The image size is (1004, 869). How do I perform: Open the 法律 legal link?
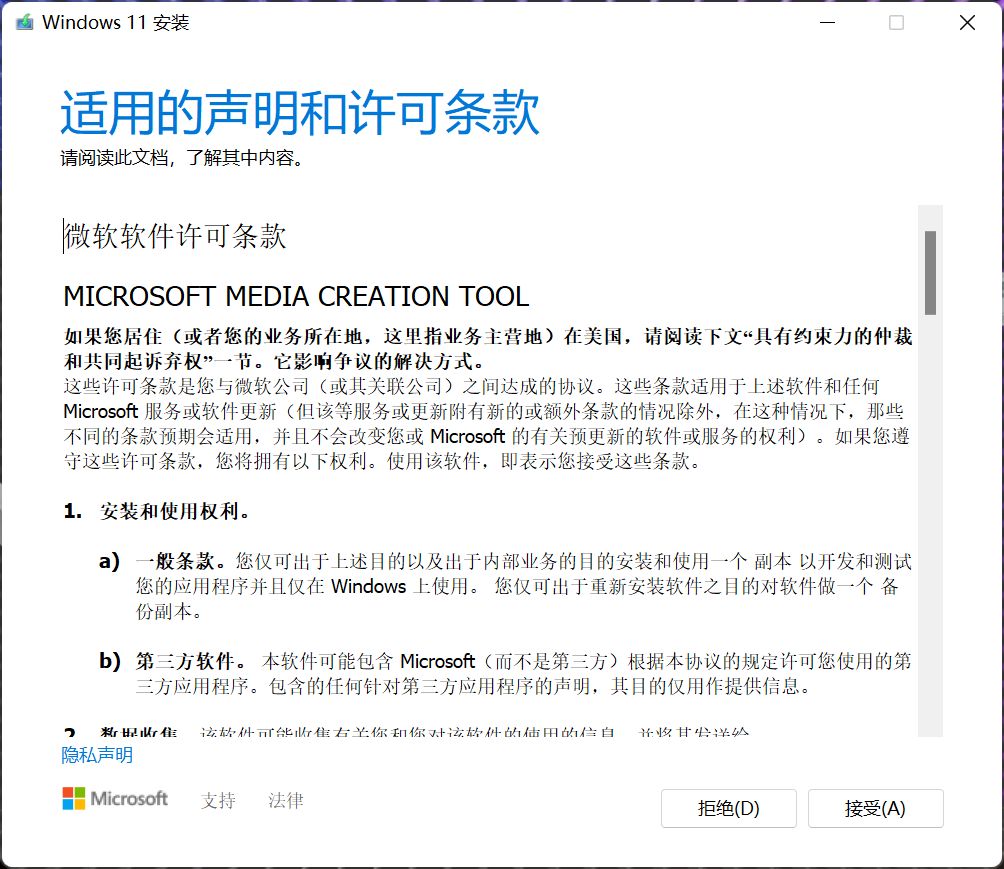285,800
